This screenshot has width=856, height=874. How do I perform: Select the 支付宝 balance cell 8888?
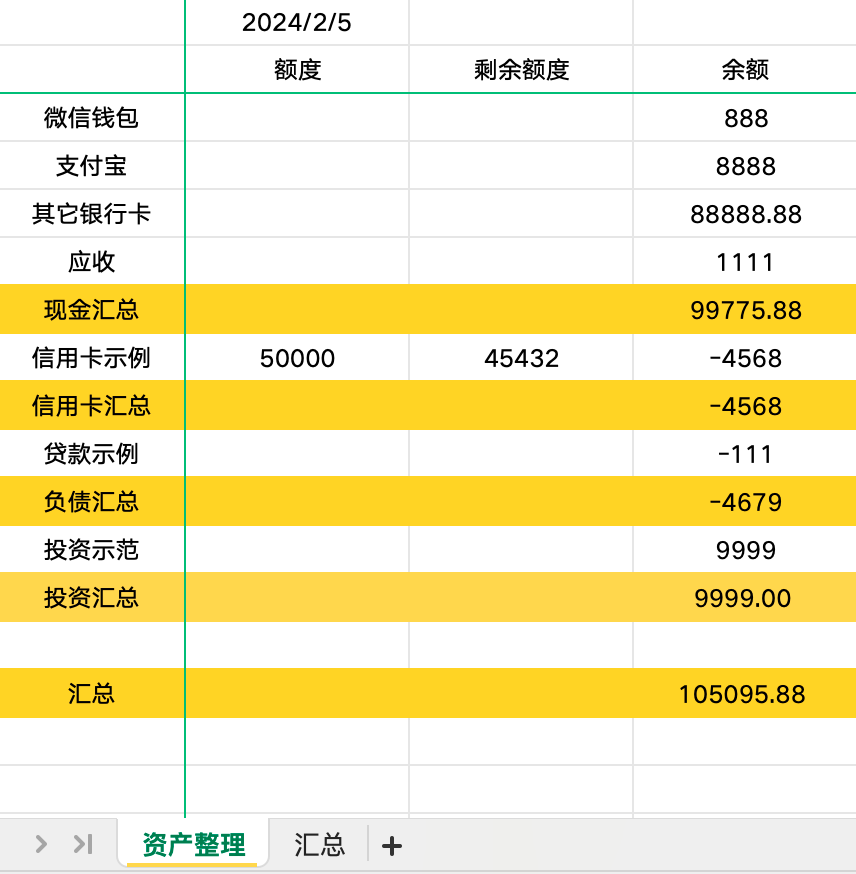[745, 166]
